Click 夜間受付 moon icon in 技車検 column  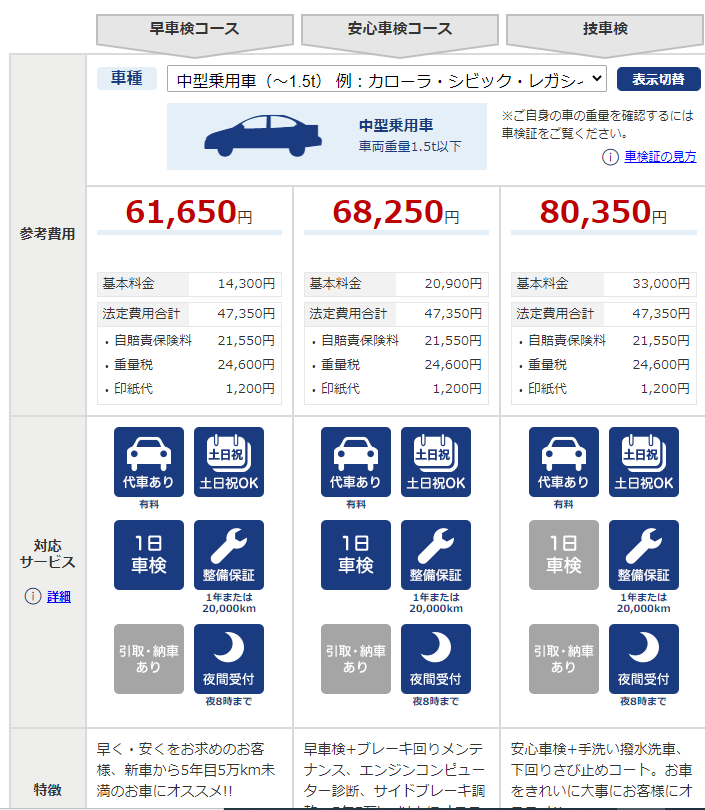(x=643, y=658)
